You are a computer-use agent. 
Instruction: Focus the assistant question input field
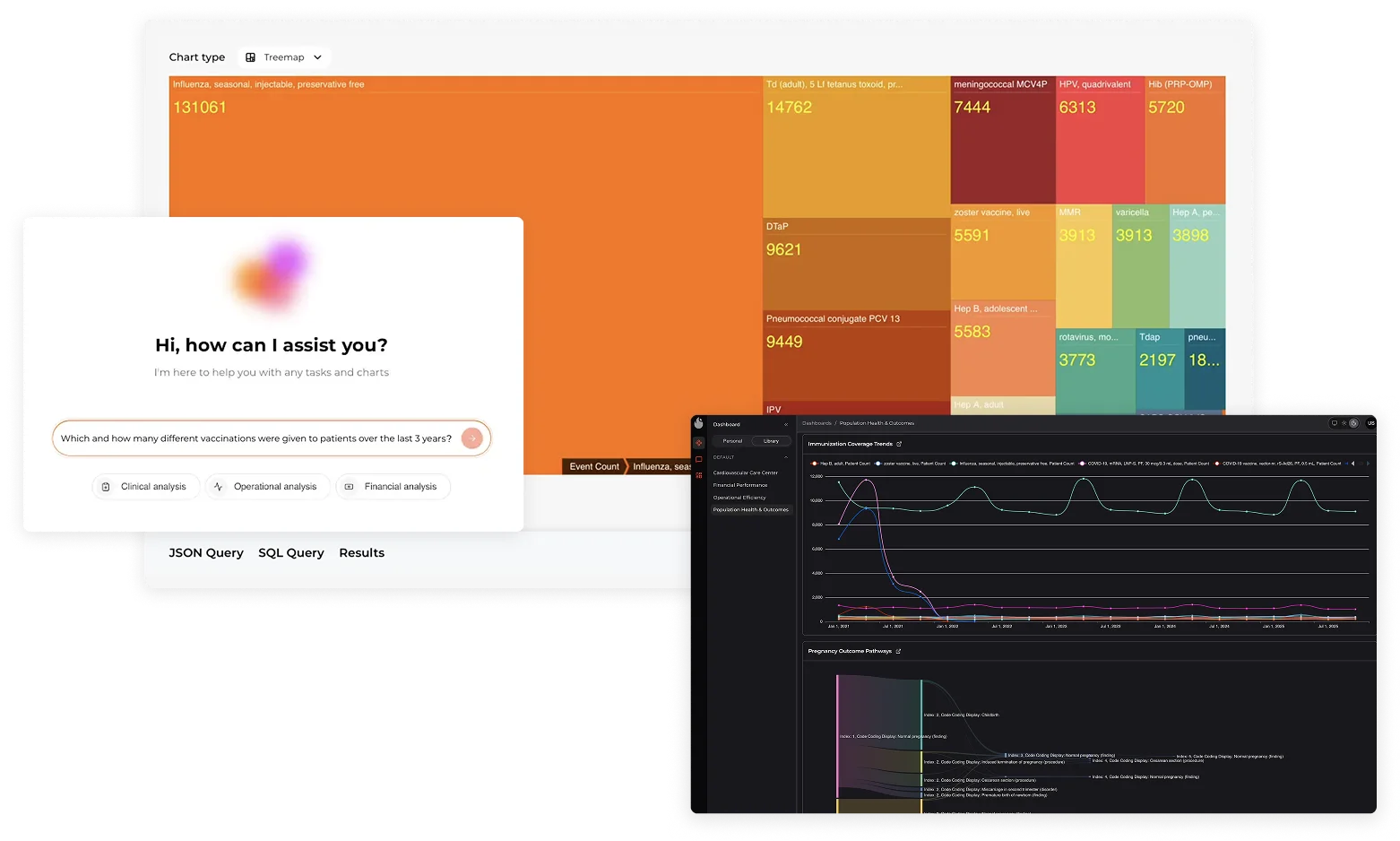pos(272,438)
